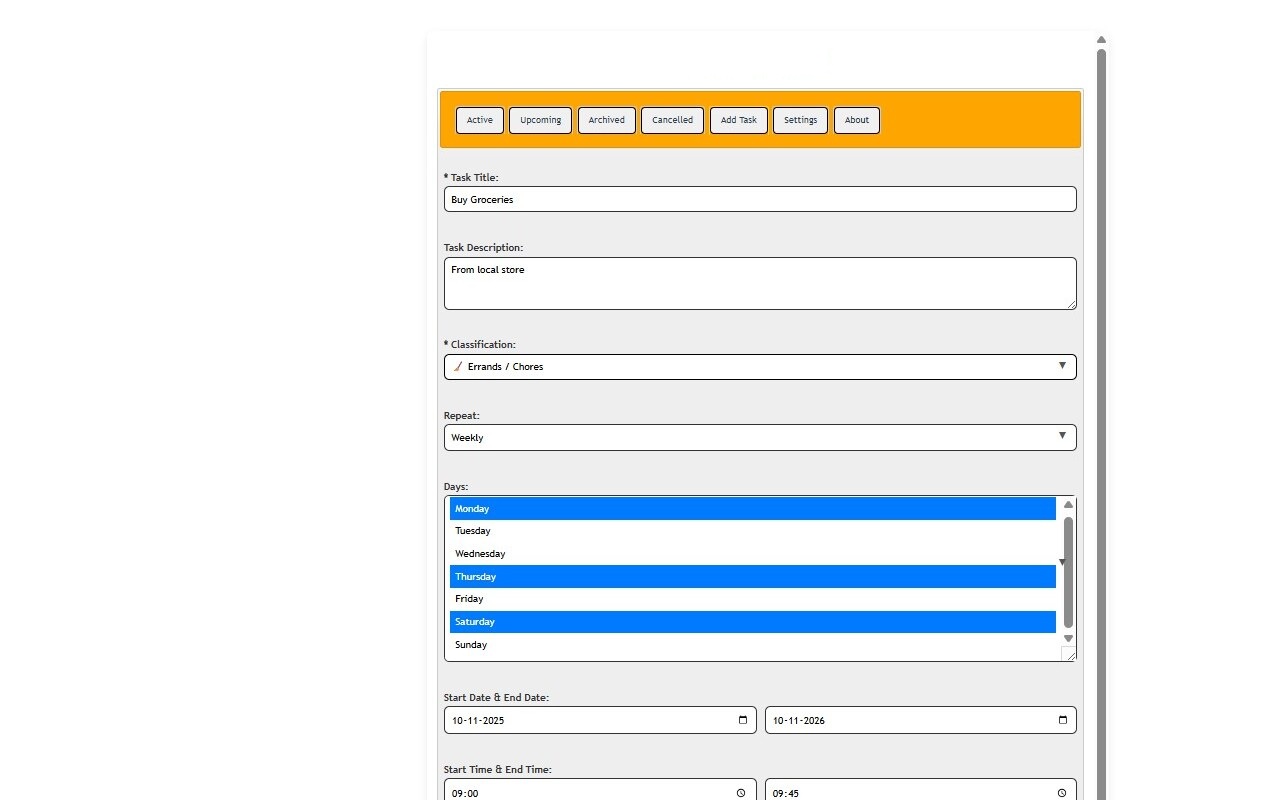
Task: Click the Days list scroll up arrow
Action: [x=1068, y=505]
